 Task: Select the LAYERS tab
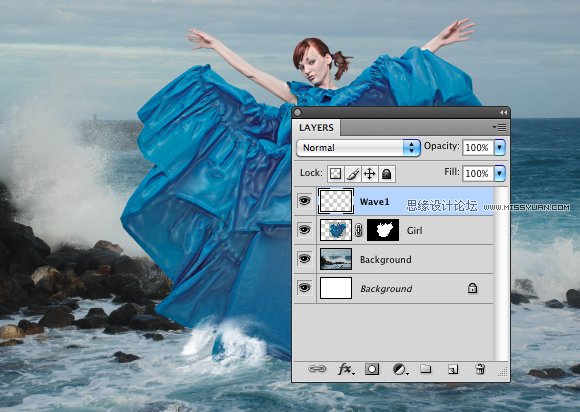pos(316,128)
